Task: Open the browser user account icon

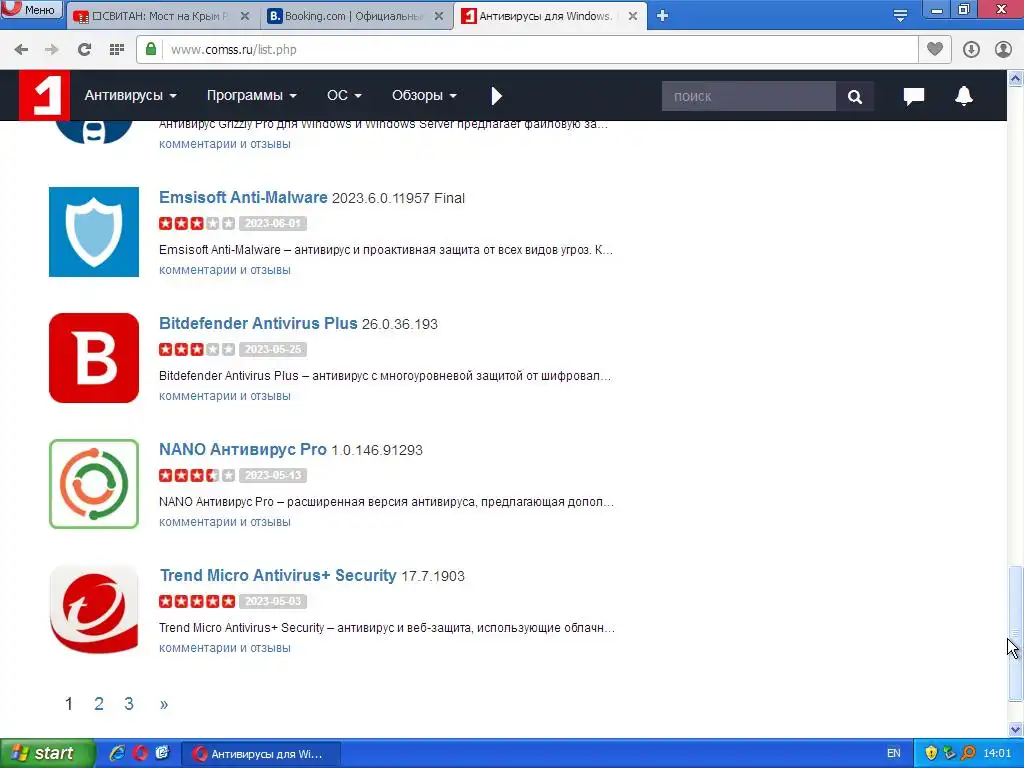Action: tap(1003, 50)
